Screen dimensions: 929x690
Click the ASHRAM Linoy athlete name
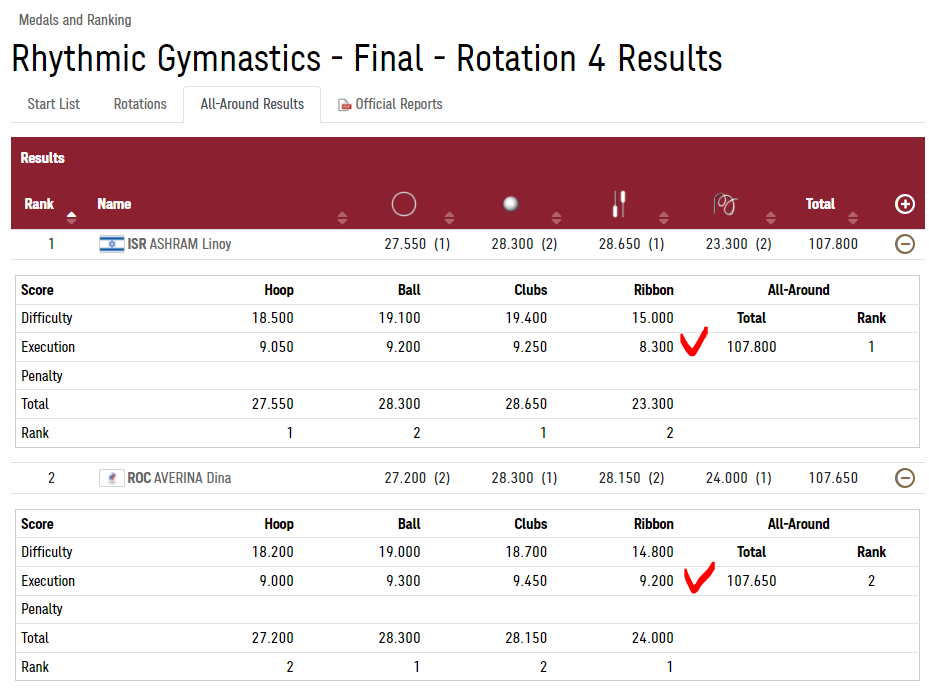click(190, 244)
